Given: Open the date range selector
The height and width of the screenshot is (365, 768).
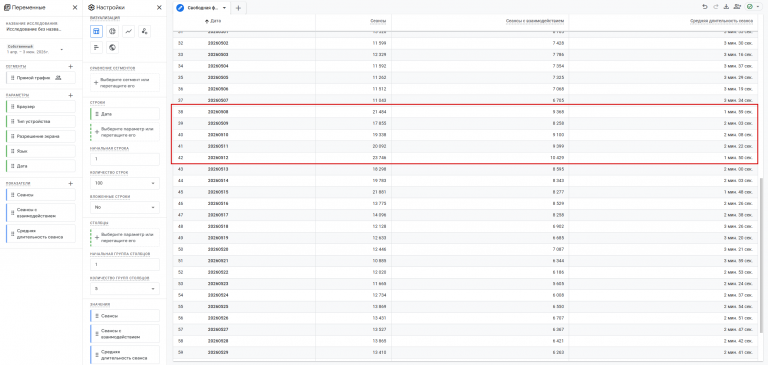Looking at the screenshot, I should pos(35,49).
